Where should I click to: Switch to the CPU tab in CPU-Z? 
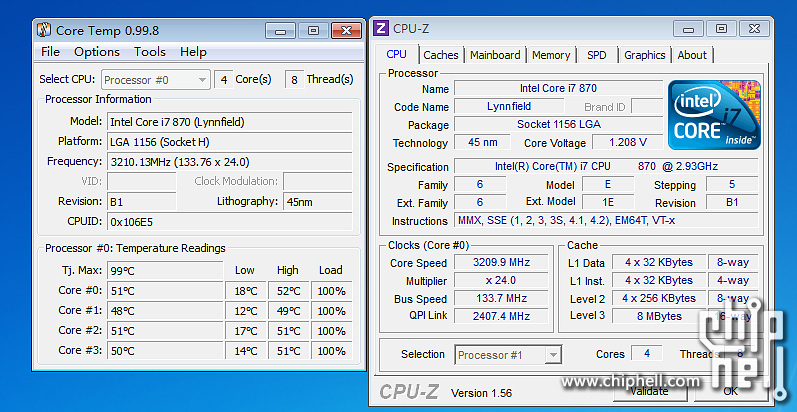point(396,54)
